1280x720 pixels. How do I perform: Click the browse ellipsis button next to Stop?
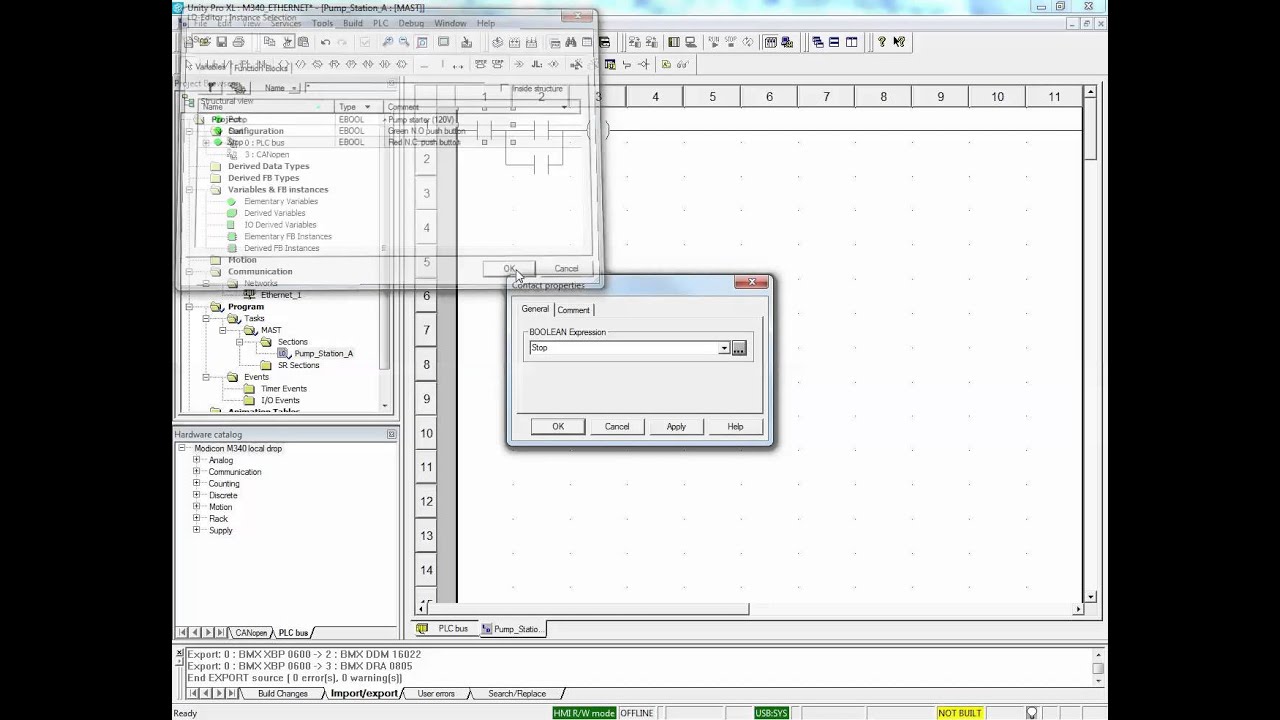(739, 348)
